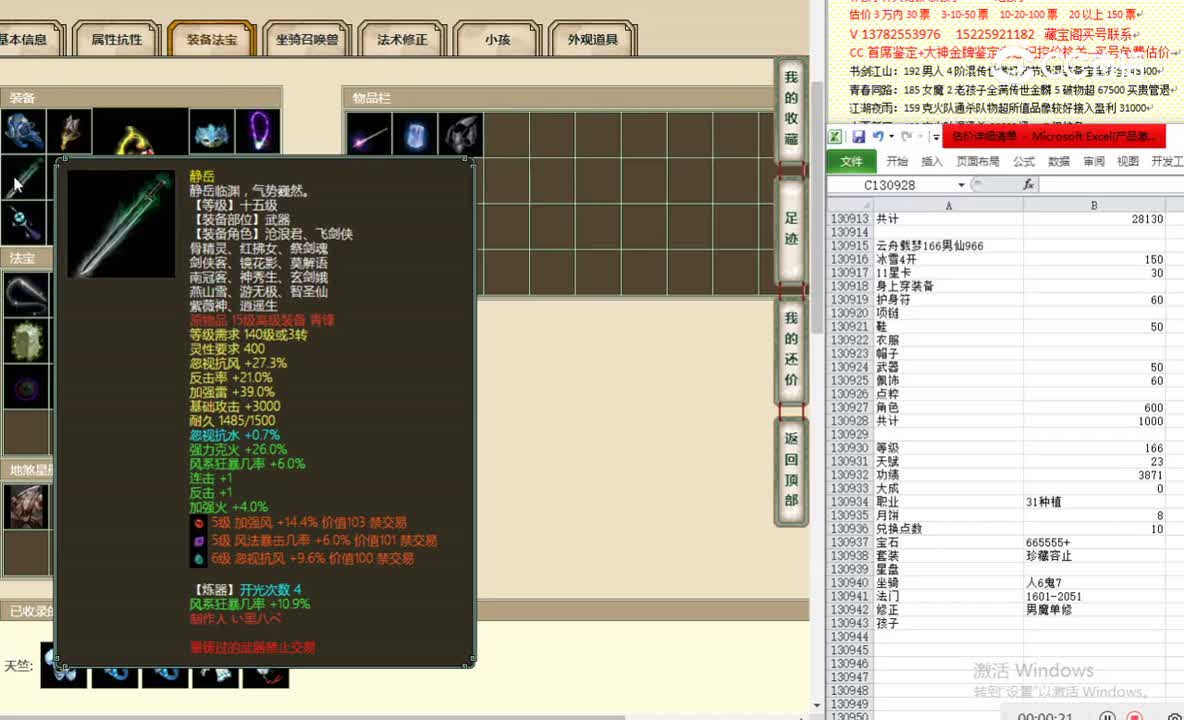Click the fx insert function icon
Screen dimensions: 1184x720
tap(1028, 184)
